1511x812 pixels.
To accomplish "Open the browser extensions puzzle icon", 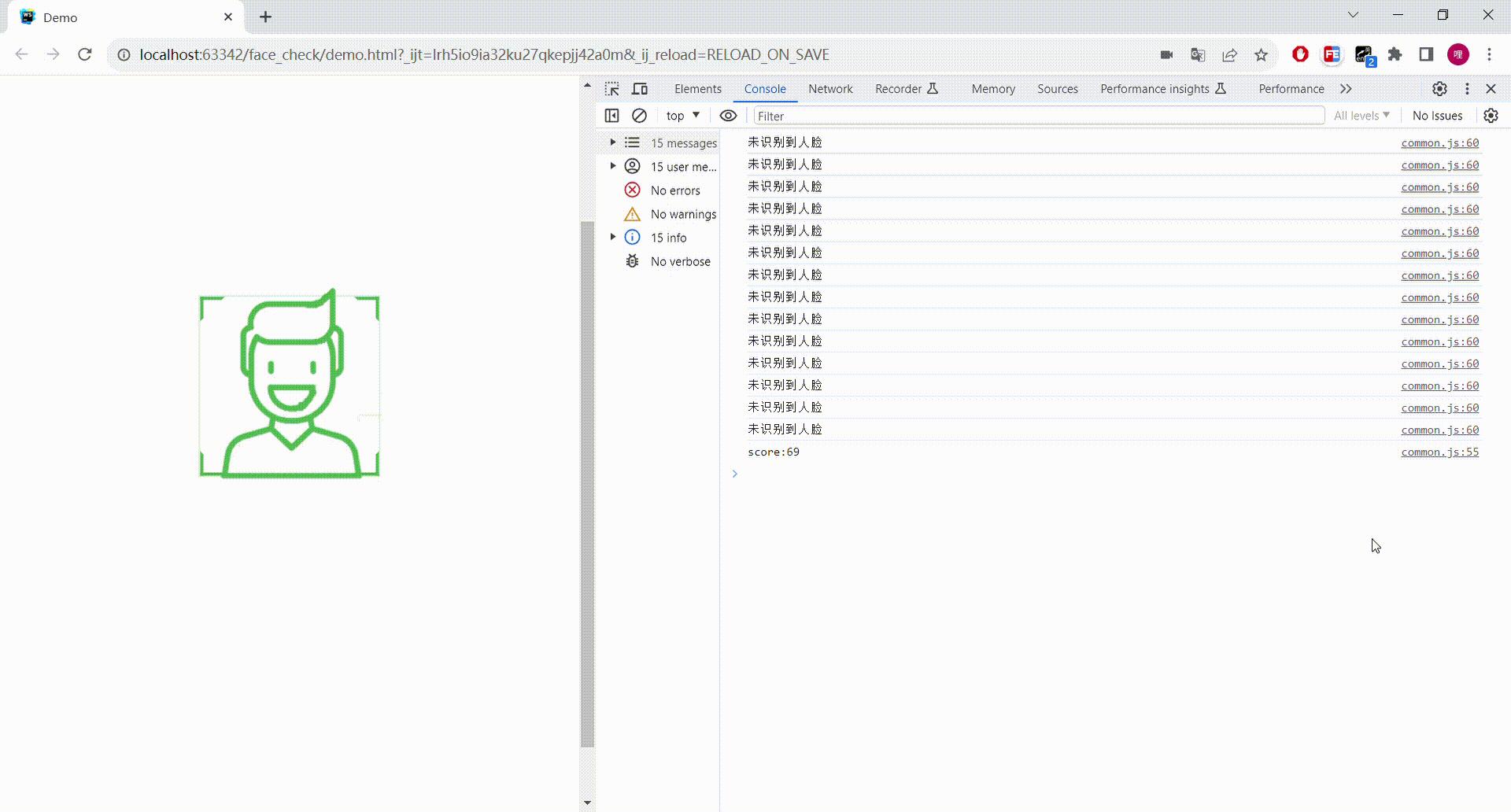I will (1395, 54).
